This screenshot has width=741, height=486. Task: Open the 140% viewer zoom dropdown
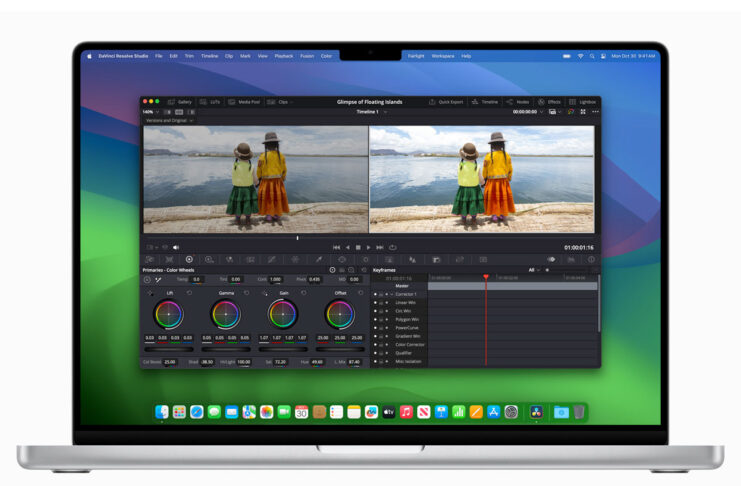click(150, 112)
